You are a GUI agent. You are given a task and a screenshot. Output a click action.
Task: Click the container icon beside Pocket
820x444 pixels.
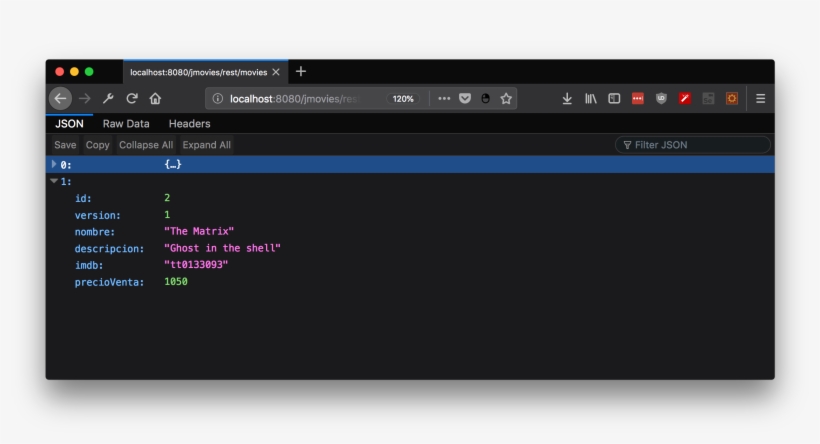click(485, 98)
